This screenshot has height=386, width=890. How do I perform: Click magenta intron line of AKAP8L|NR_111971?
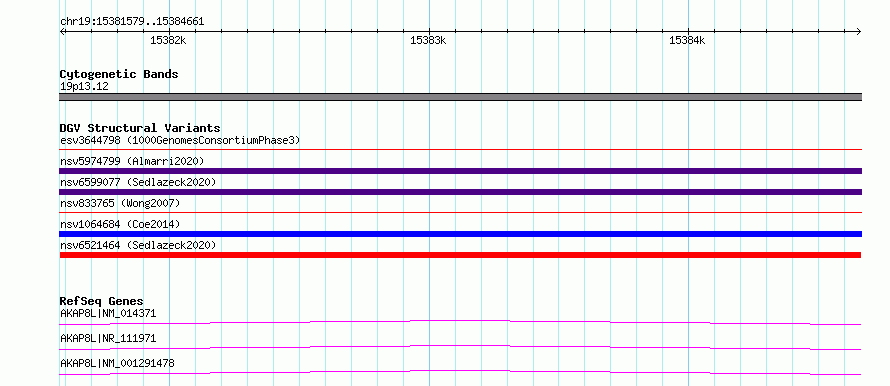tap(461, 347)
